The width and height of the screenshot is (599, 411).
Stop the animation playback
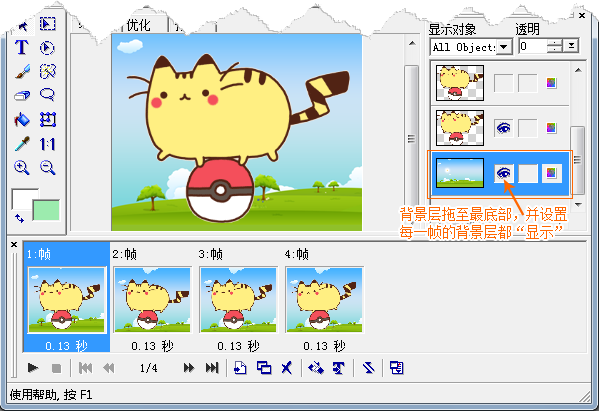(x=57, y=368)
